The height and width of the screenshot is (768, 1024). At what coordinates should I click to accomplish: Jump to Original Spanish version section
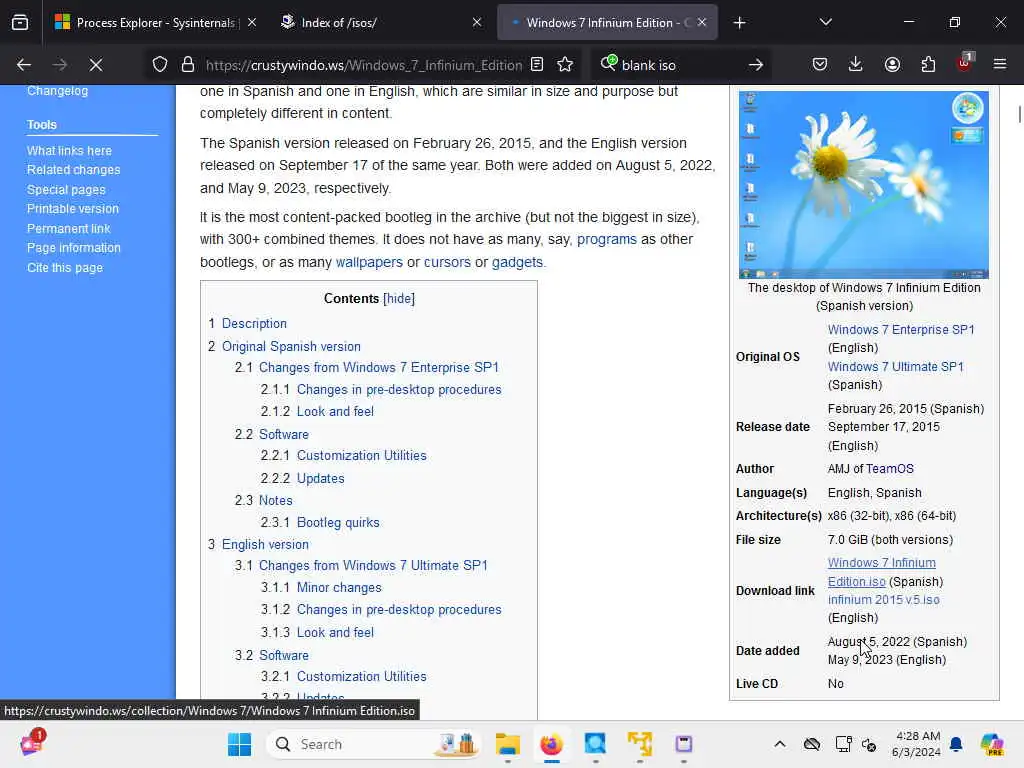pos(291,347)
